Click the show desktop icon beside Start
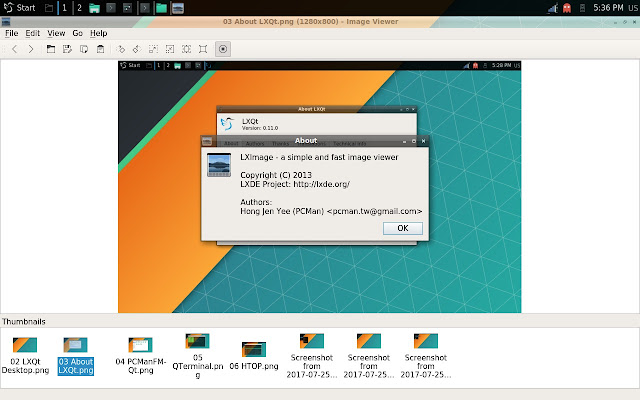Image resolution: width=640 pixels, height=400 pixels. pos(49,8)
